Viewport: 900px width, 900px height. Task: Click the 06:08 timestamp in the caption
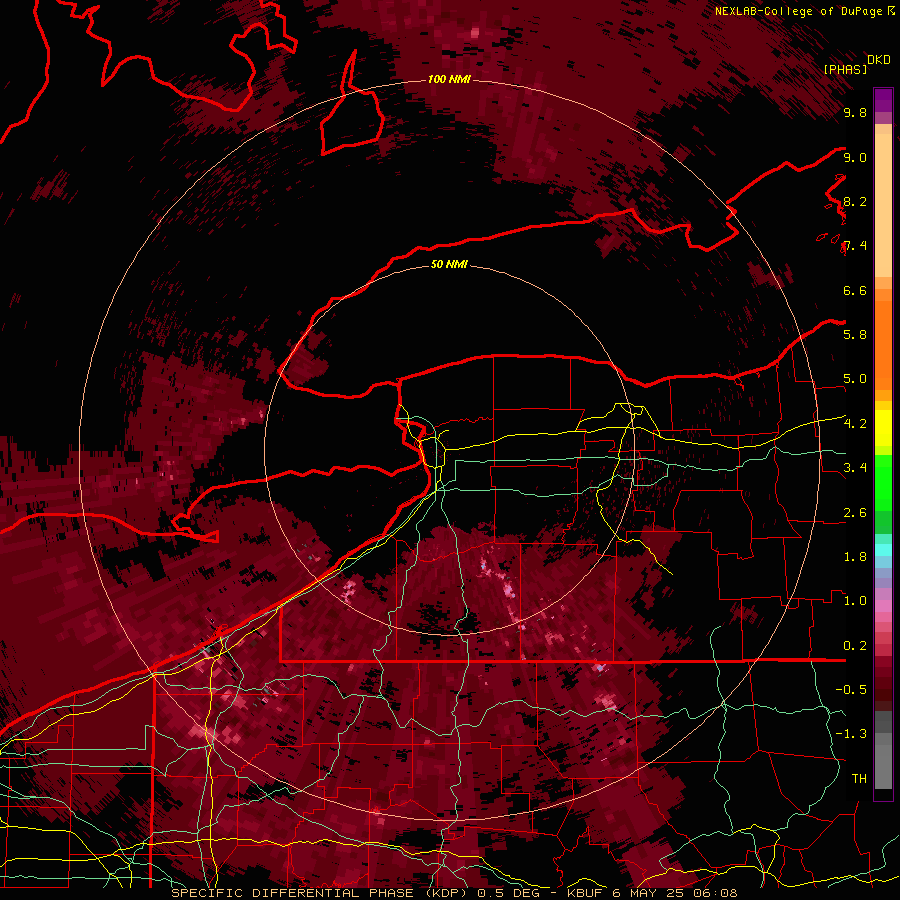(x=717, y=893)
